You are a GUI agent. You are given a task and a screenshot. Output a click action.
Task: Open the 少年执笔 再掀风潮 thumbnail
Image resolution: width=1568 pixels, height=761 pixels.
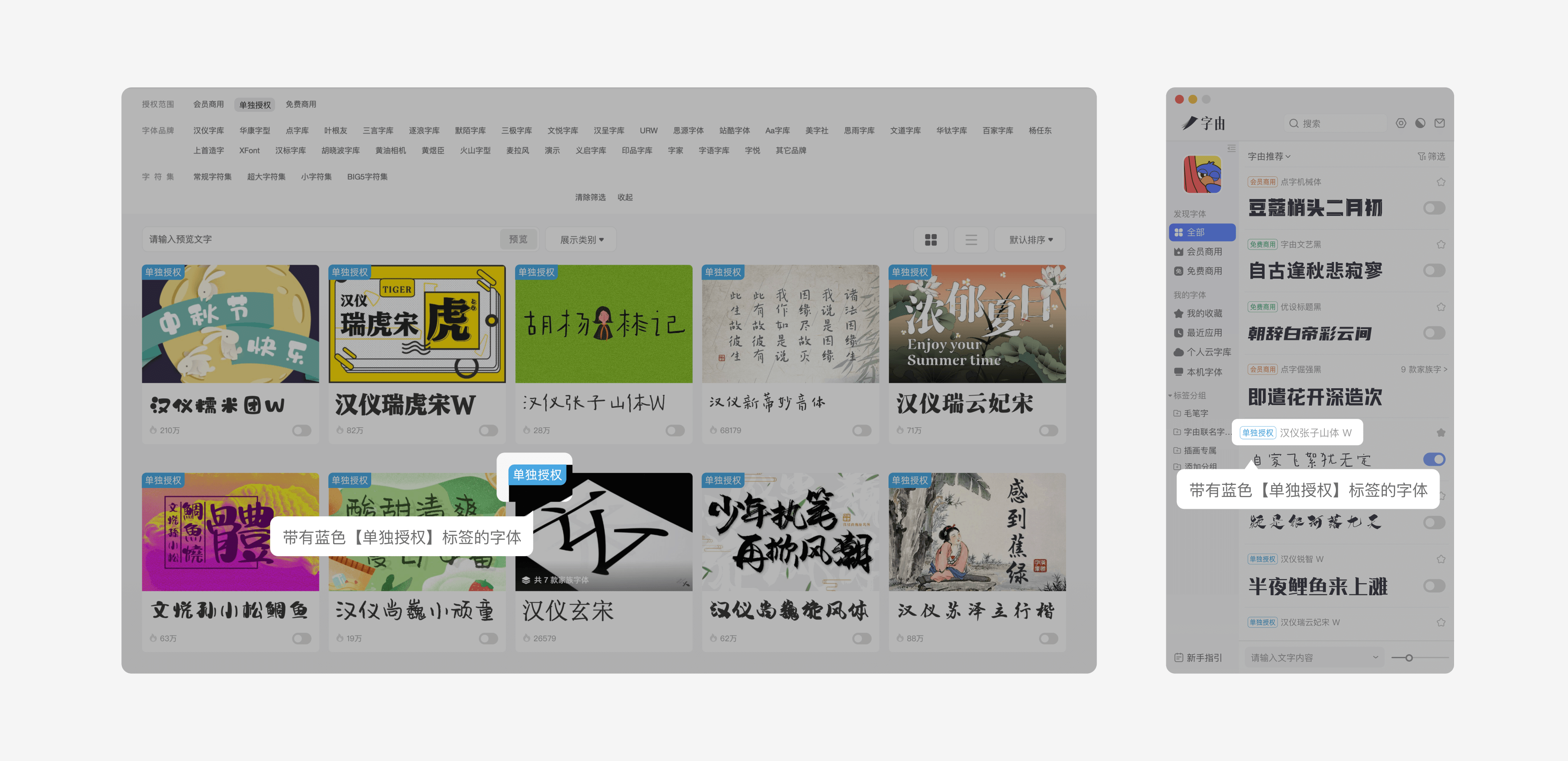coord(790,532)
